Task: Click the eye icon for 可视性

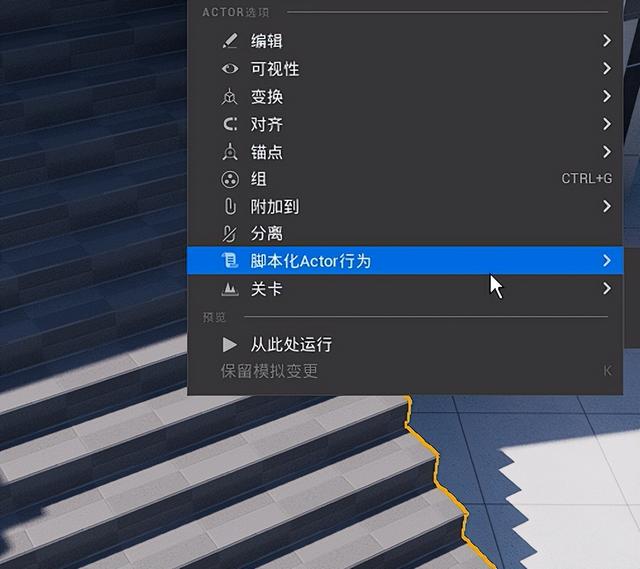Action: coord(230,69)
